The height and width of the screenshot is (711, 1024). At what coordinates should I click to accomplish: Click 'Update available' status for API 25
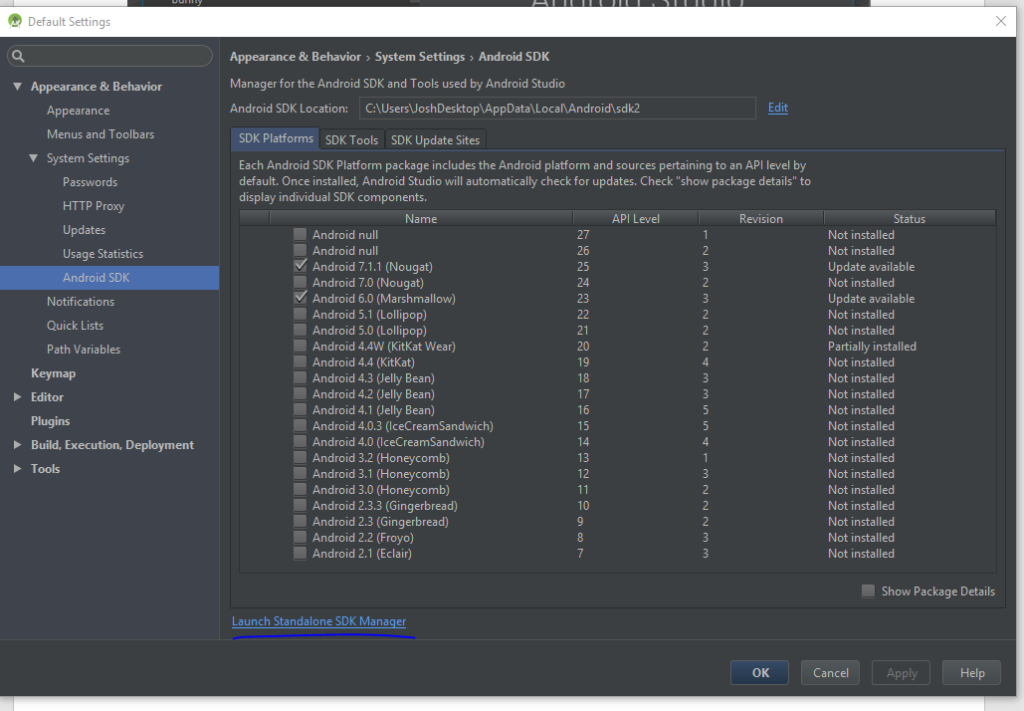pos(871,266)
